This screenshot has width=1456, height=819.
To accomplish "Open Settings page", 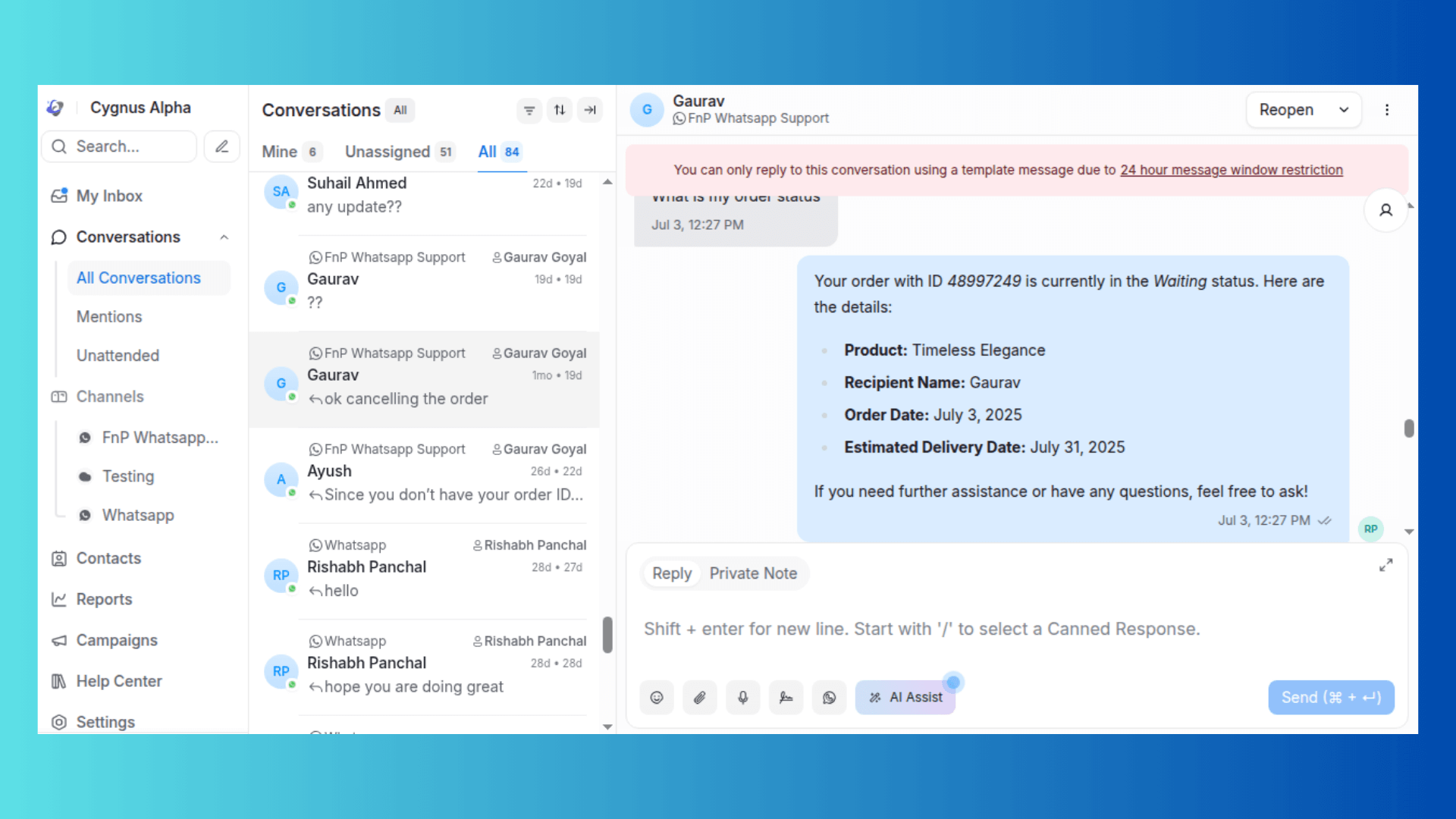I will [x=105, y=722].
